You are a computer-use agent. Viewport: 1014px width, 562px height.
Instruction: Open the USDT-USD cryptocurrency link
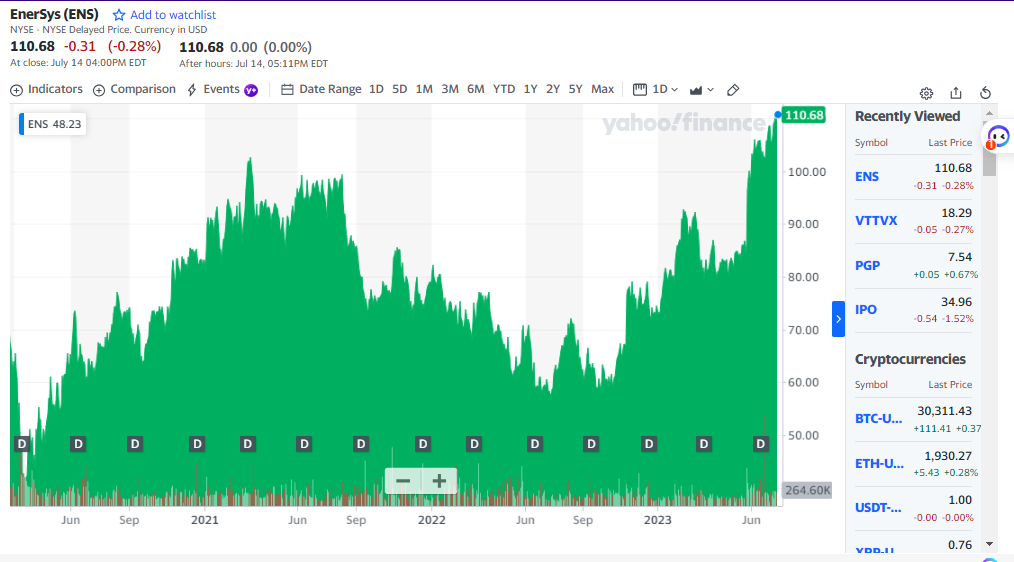pos(878,508)
